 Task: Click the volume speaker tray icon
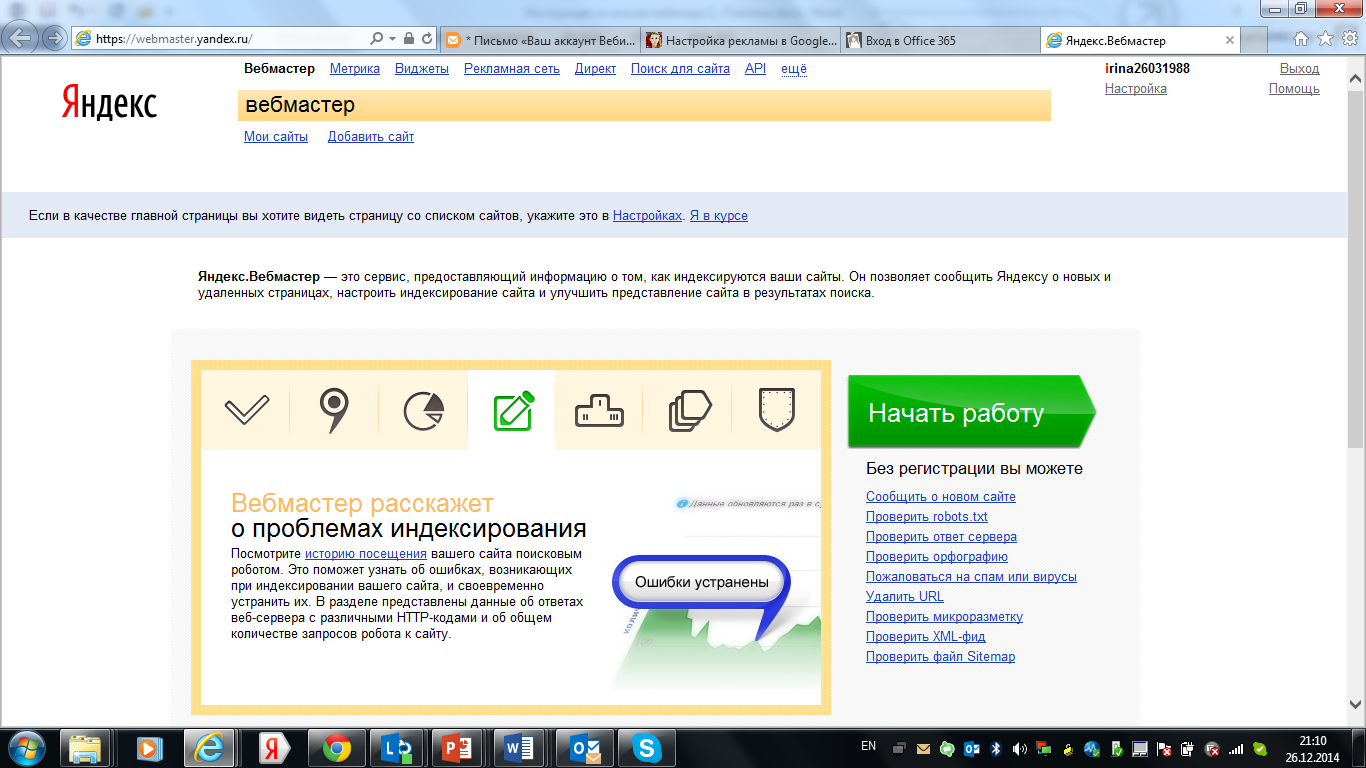click(x=1019, y=748)
